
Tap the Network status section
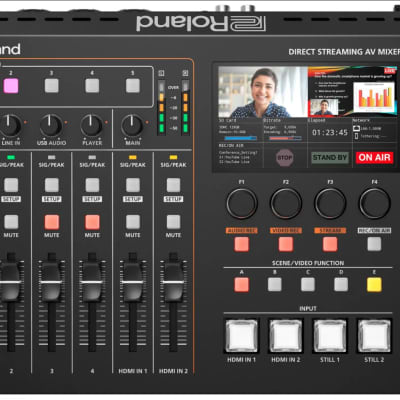pyautogui.click(x=374, y=130)
